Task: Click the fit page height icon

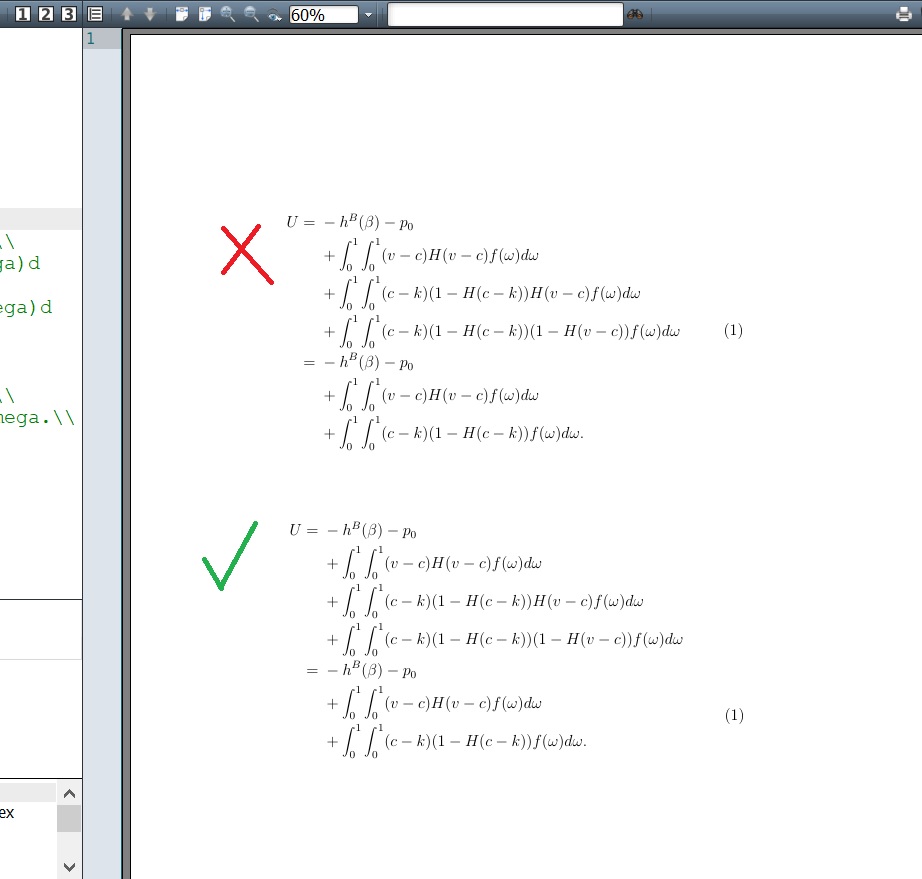Action: 205,14
